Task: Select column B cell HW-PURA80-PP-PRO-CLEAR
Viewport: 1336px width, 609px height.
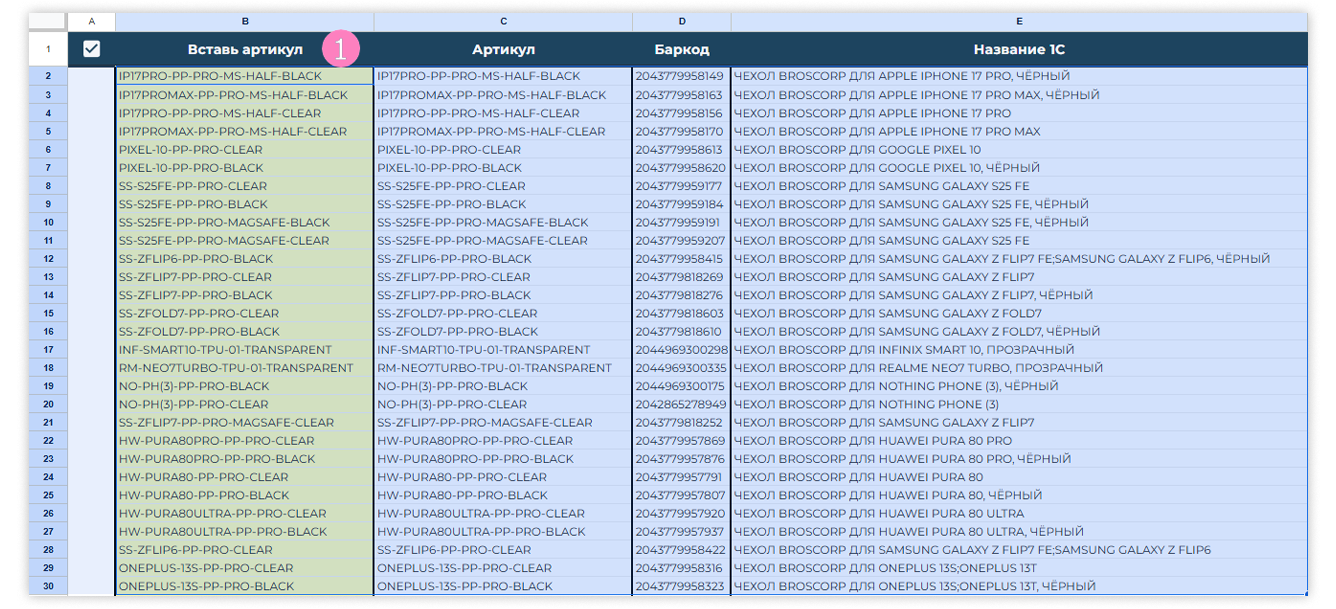Action: [245, 477]
